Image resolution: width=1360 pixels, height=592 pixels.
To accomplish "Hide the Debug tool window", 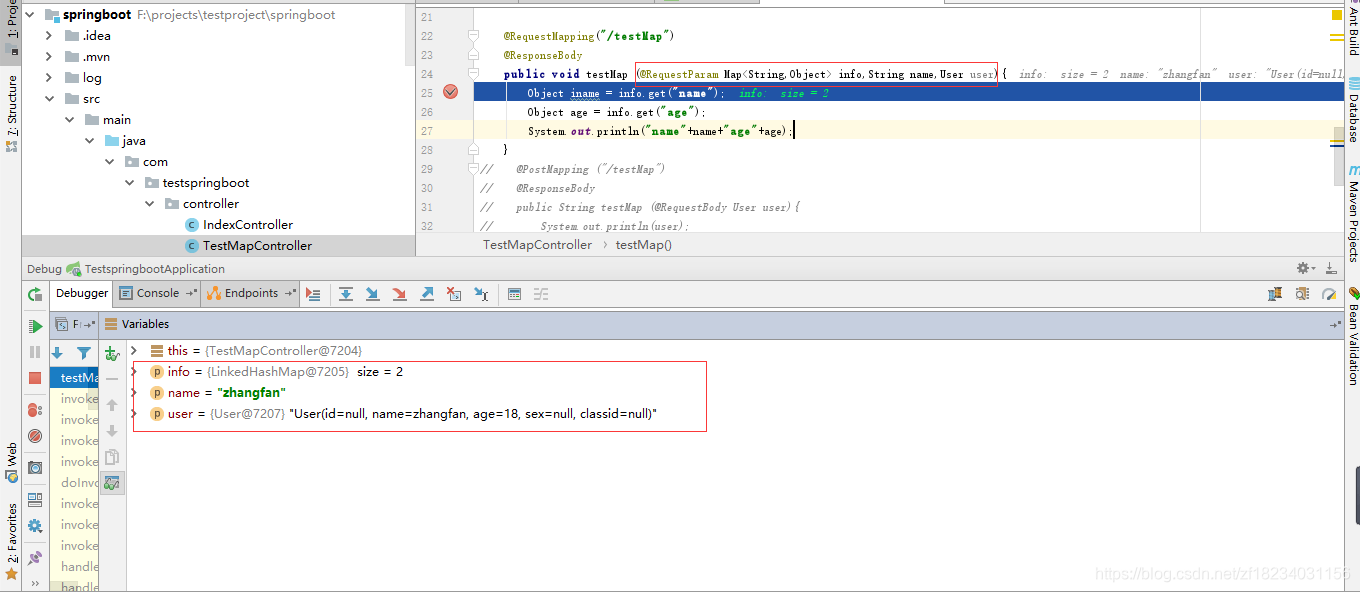I will [x=1330, y=268].
